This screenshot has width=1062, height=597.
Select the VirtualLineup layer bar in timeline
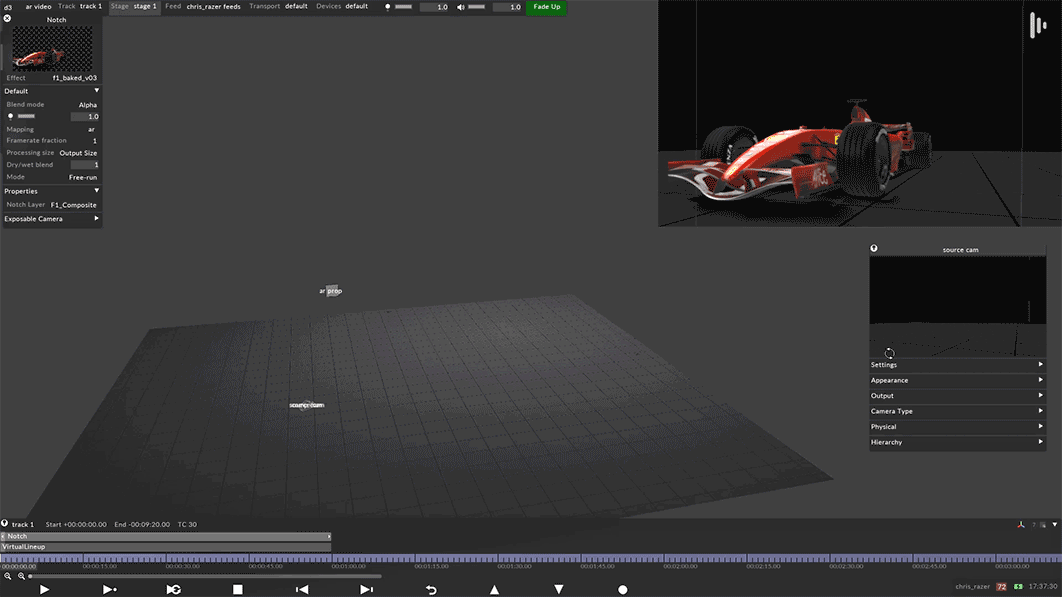(166, 547)
